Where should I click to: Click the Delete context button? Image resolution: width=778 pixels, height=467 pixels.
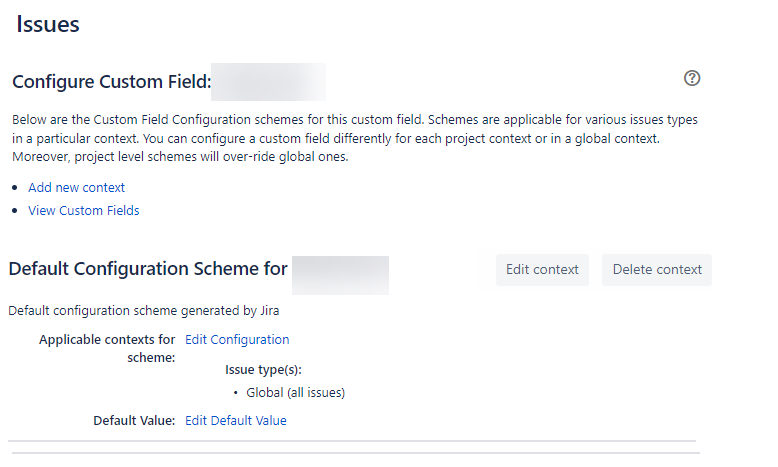657,270
